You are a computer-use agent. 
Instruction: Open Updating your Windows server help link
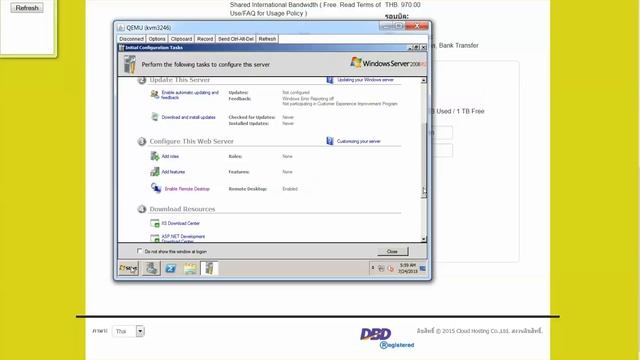pyautogui.click(x=365, y=80)
